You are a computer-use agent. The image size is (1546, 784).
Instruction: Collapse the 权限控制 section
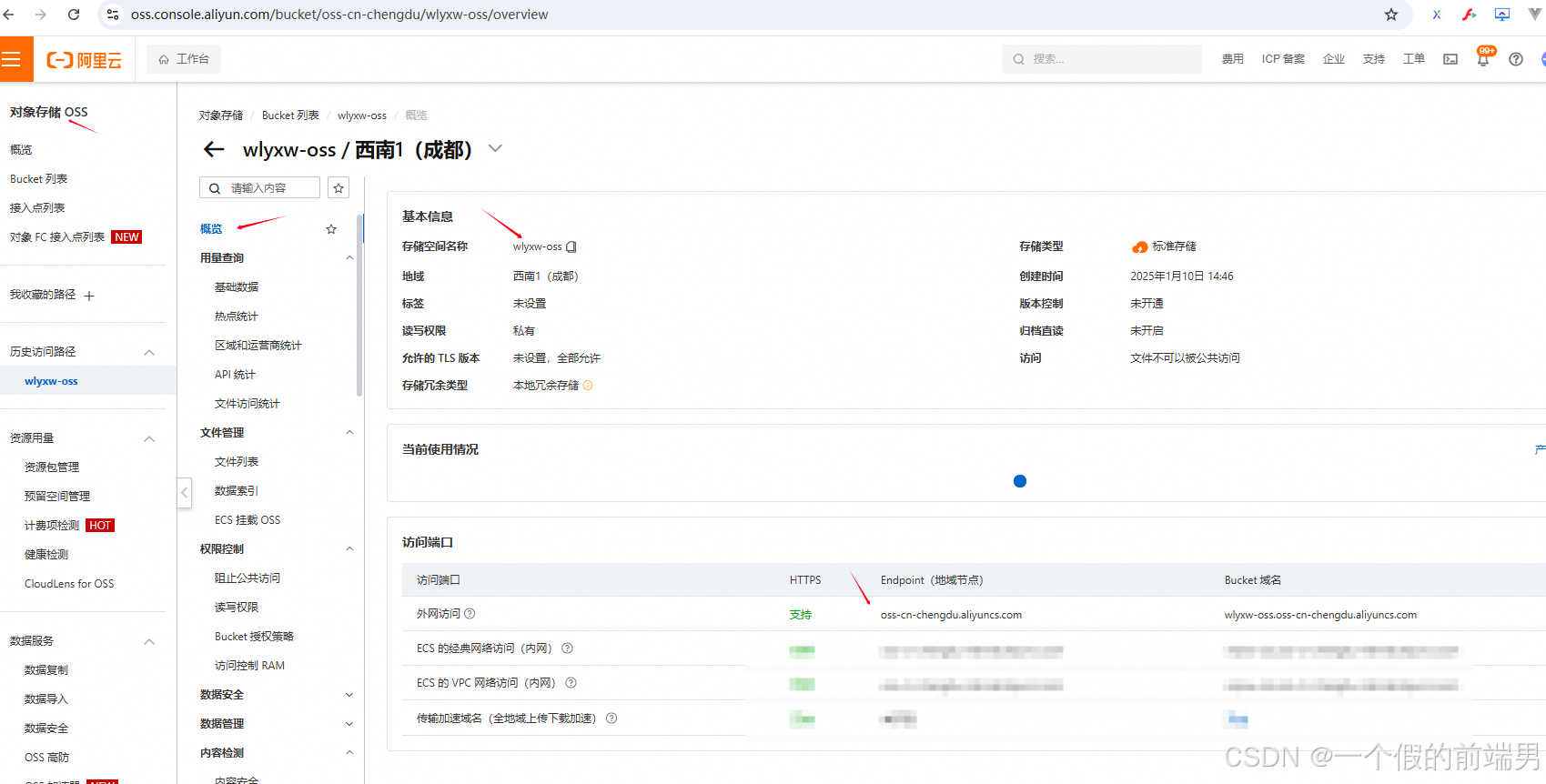(349, 549)
